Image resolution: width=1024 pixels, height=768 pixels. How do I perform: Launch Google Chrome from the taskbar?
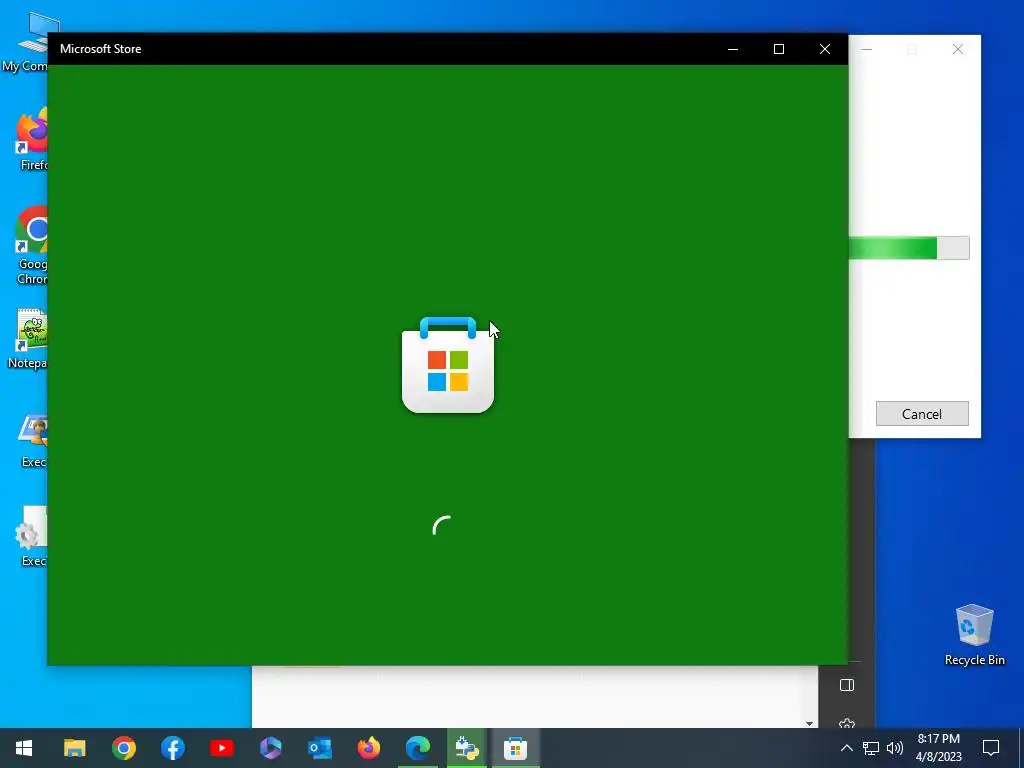123,748
